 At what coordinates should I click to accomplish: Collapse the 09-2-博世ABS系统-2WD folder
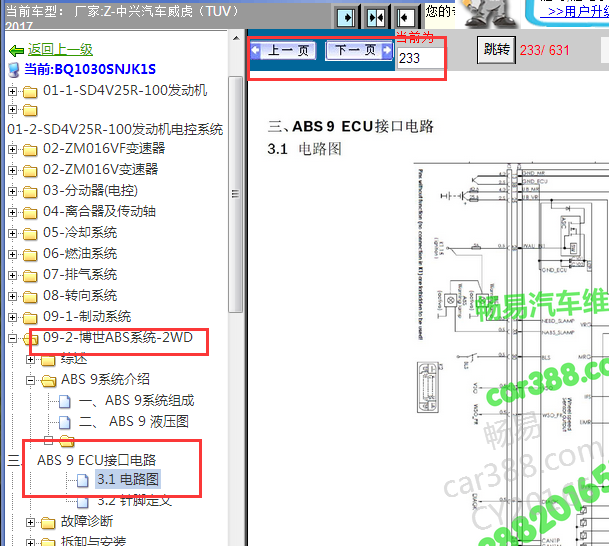(12, 338)
